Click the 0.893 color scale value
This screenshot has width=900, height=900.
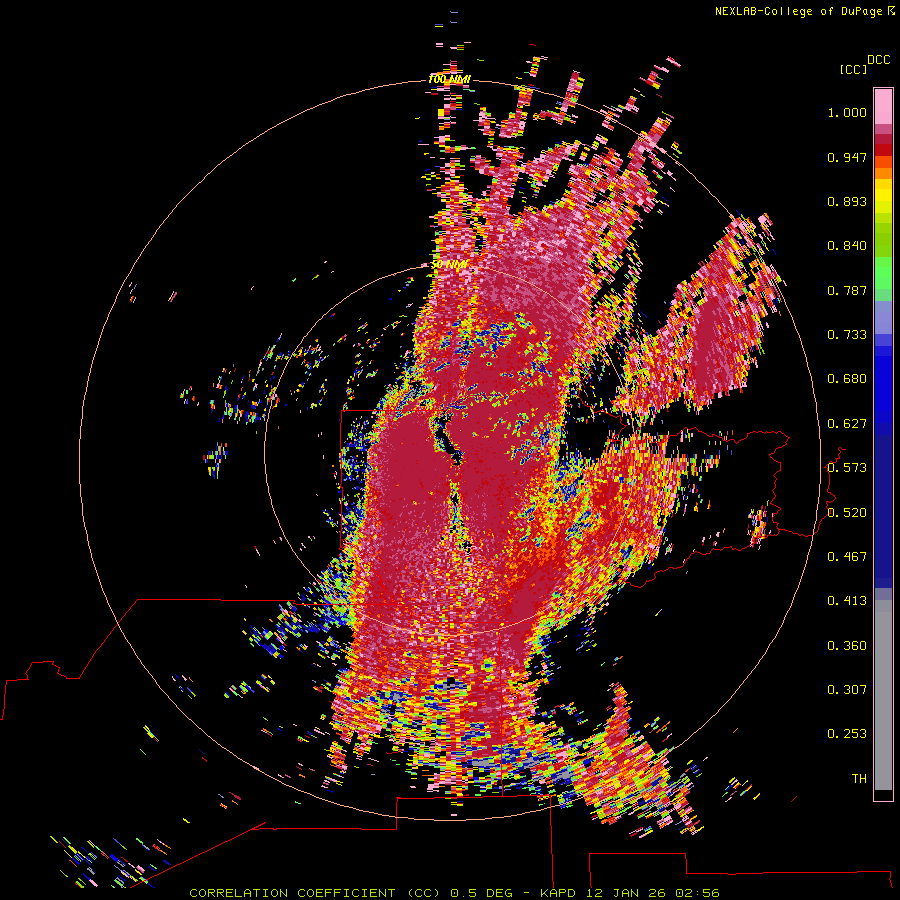point(847,201)
